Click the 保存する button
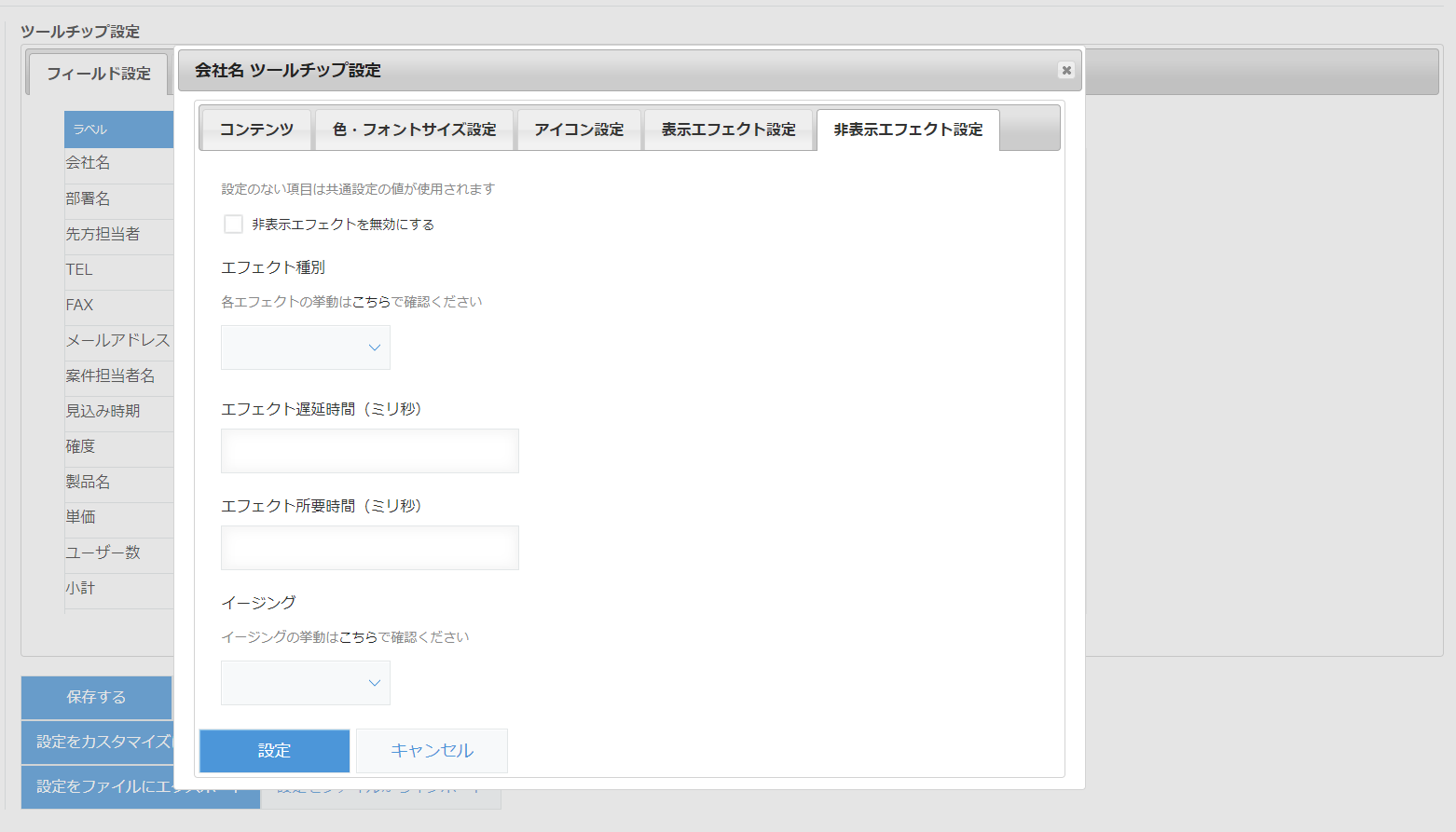1456x832 pixels. [x=95, y=697]
